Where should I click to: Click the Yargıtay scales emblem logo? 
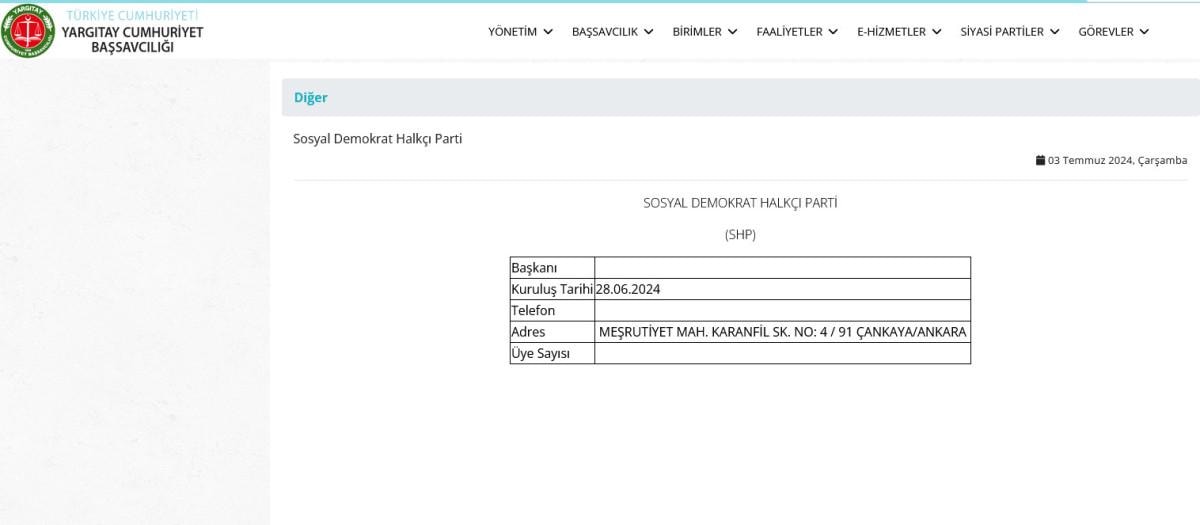click(28, 31)
